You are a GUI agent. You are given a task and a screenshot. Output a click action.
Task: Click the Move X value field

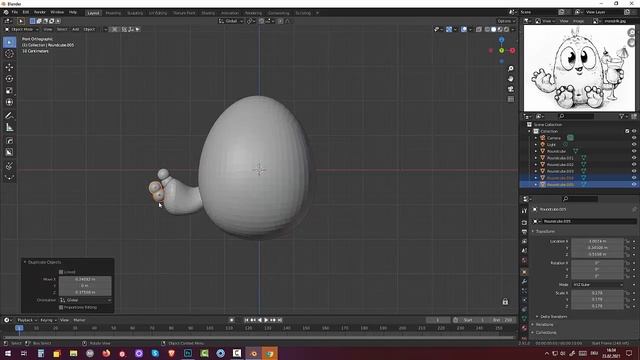[85, 279]
